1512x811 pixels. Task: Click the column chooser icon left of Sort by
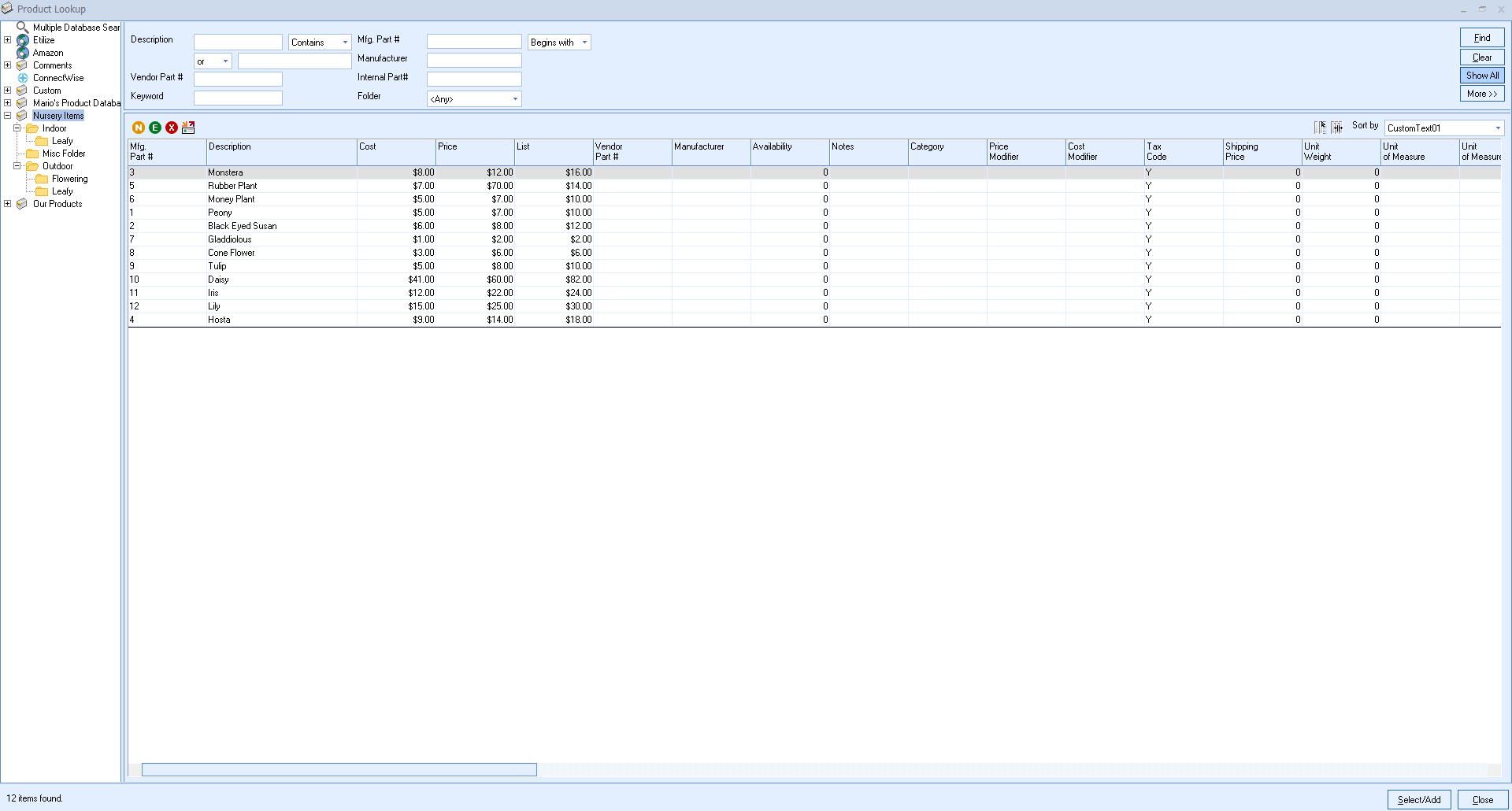coord(1321,127)
